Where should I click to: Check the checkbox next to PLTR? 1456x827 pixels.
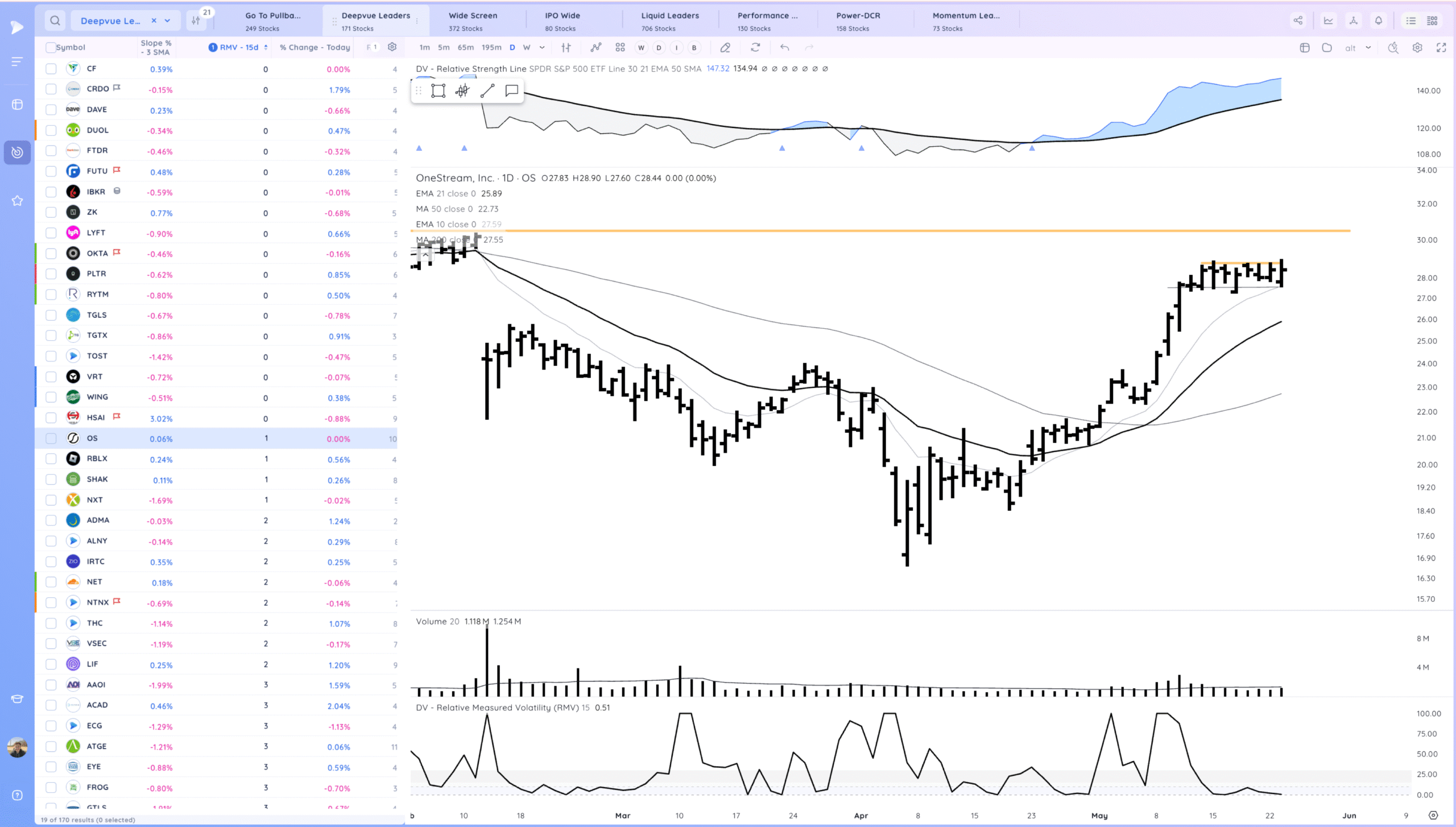(51, 274)
